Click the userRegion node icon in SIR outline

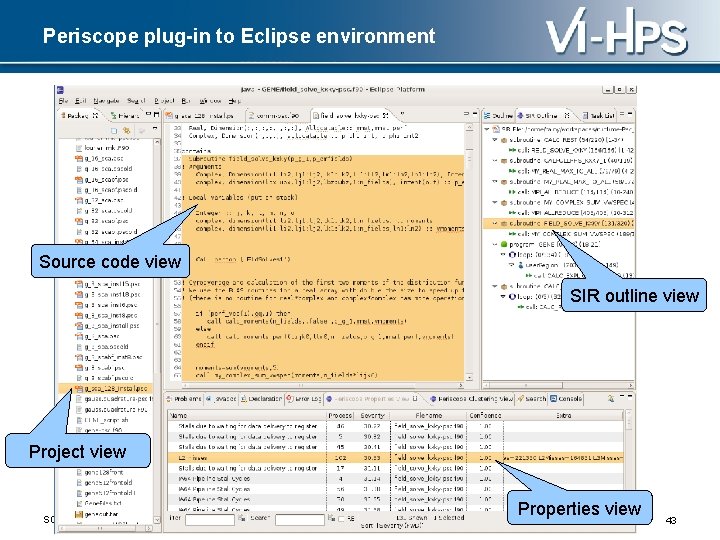click(x=520, y=265)
